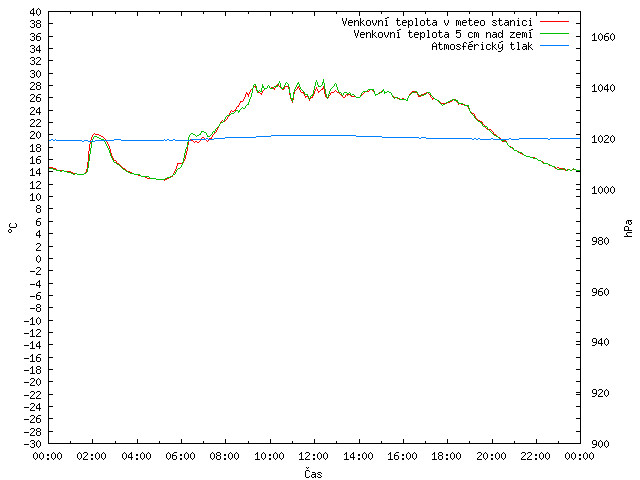Click the green legend line sample
Screen dimensions: 640x480
[554, 33]
